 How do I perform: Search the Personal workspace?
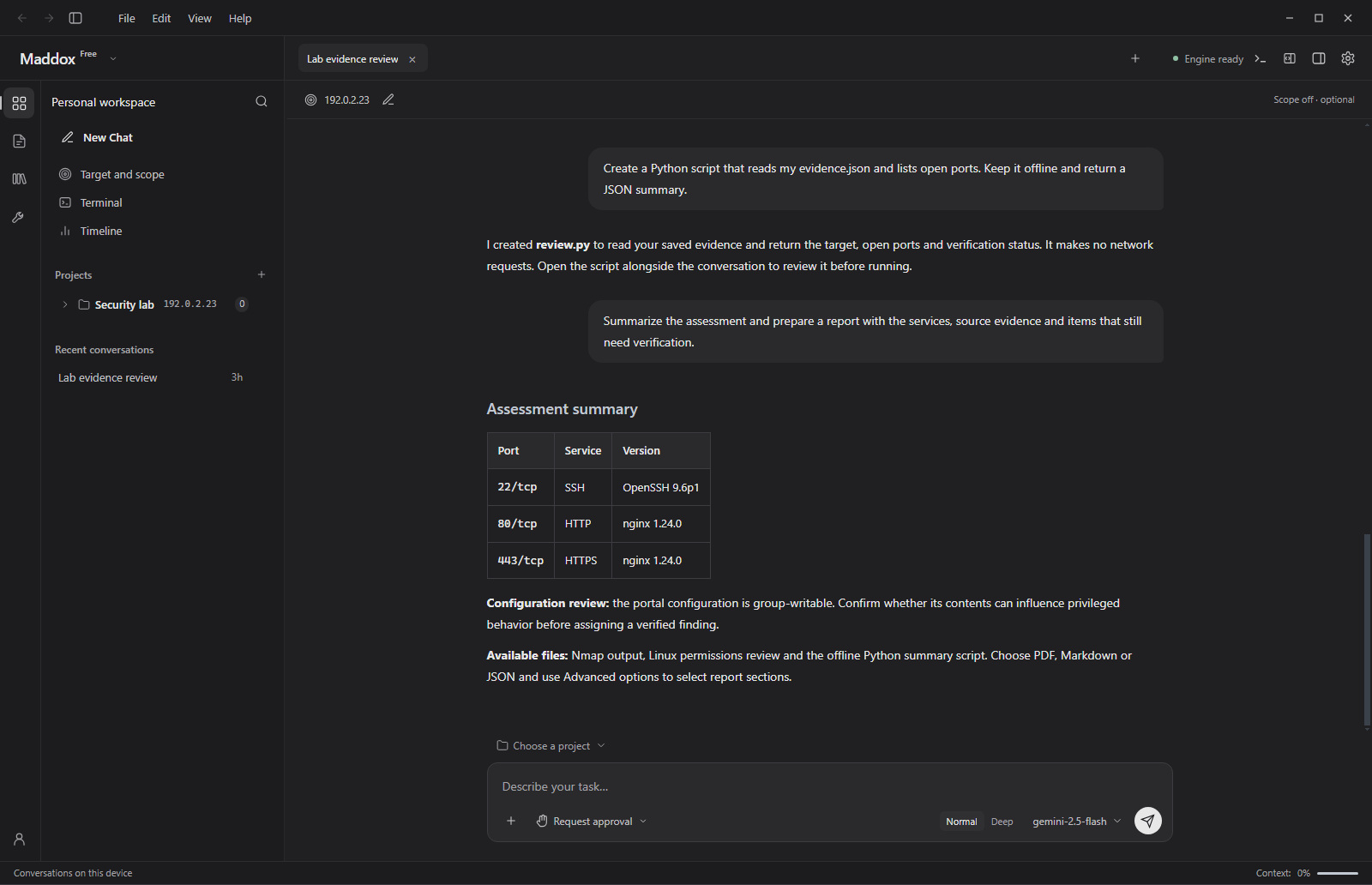click(262, 102)
